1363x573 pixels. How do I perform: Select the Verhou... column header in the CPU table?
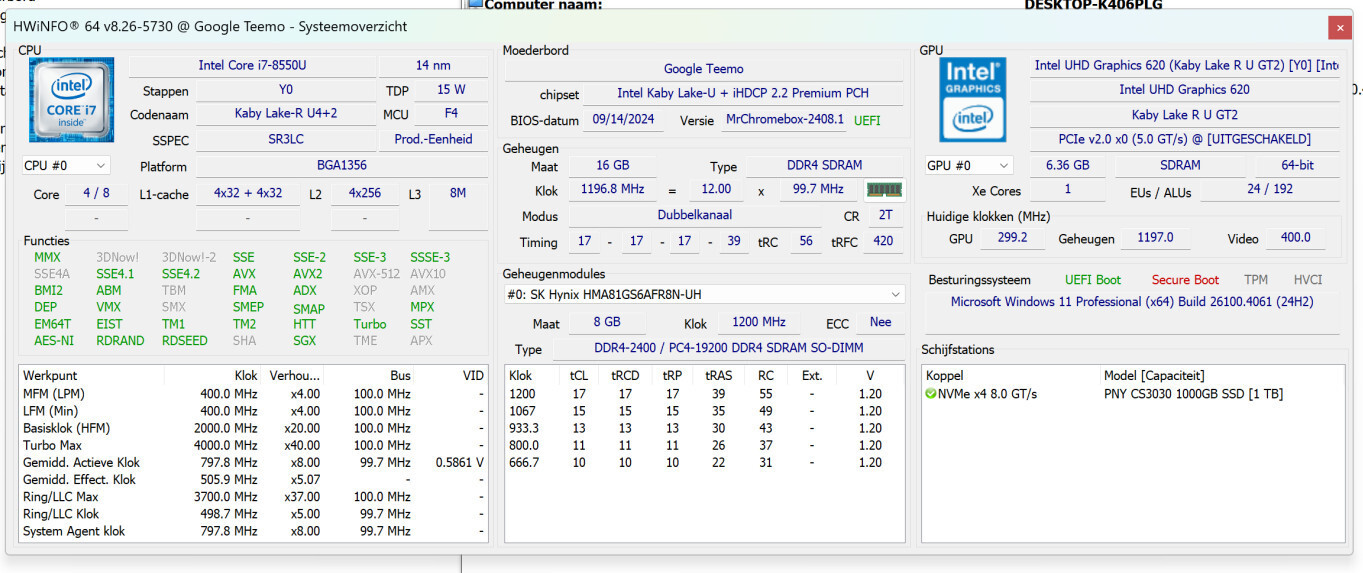coord(294,376)
